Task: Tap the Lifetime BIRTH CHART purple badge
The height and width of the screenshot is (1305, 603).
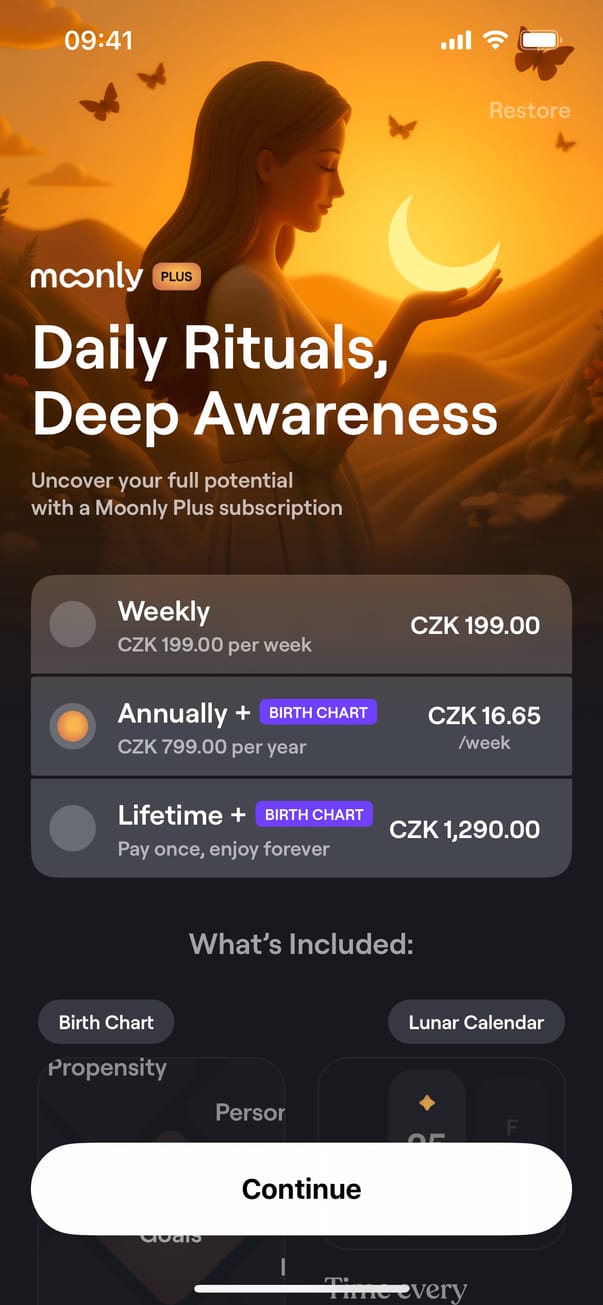Action: [x=314, y=815]
